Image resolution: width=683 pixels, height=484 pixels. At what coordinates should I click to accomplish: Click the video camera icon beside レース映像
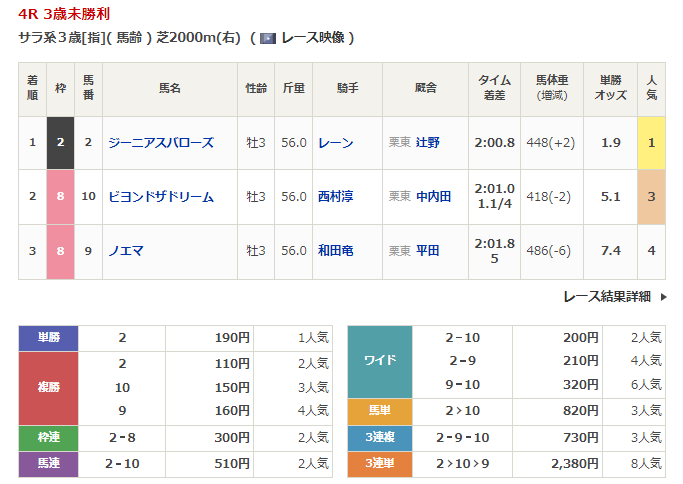[268, 38]
